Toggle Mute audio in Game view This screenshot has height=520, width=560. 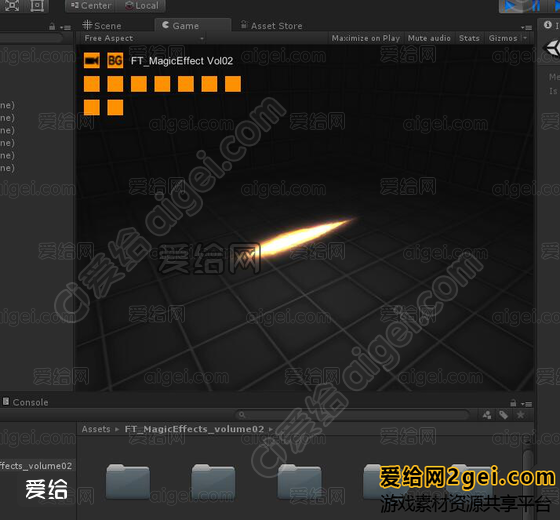tap(429, 38)
